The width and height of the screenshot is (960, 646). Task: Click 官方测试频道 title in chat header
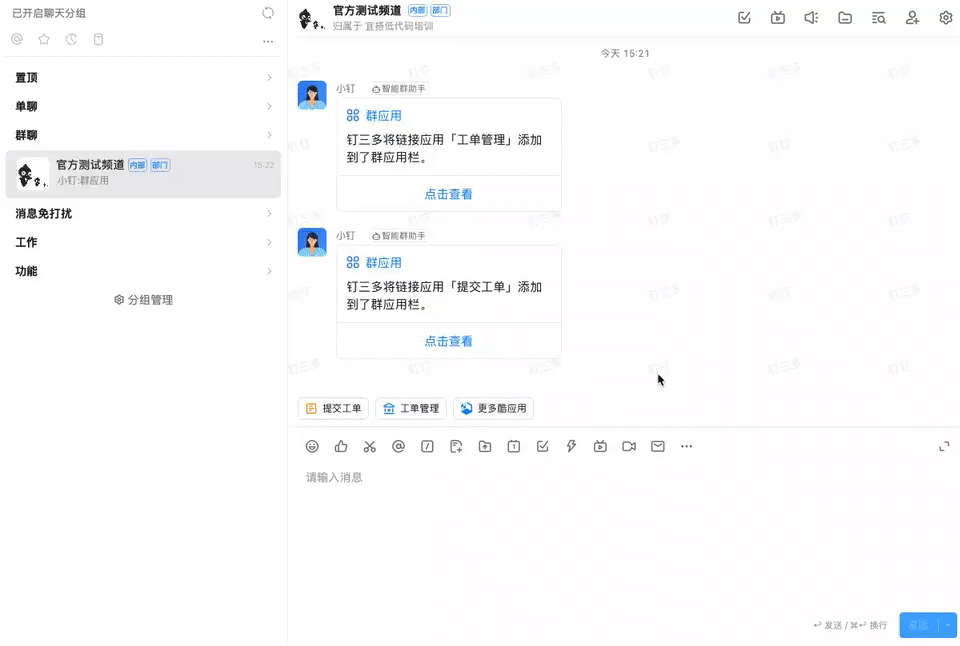point(367,10)
